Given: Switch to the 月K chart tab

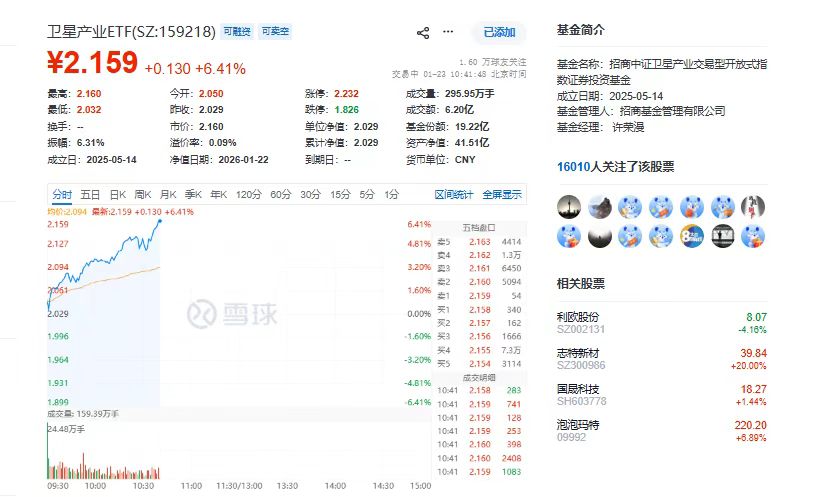Looking at the screenshot, I should [x=168, y=195].
